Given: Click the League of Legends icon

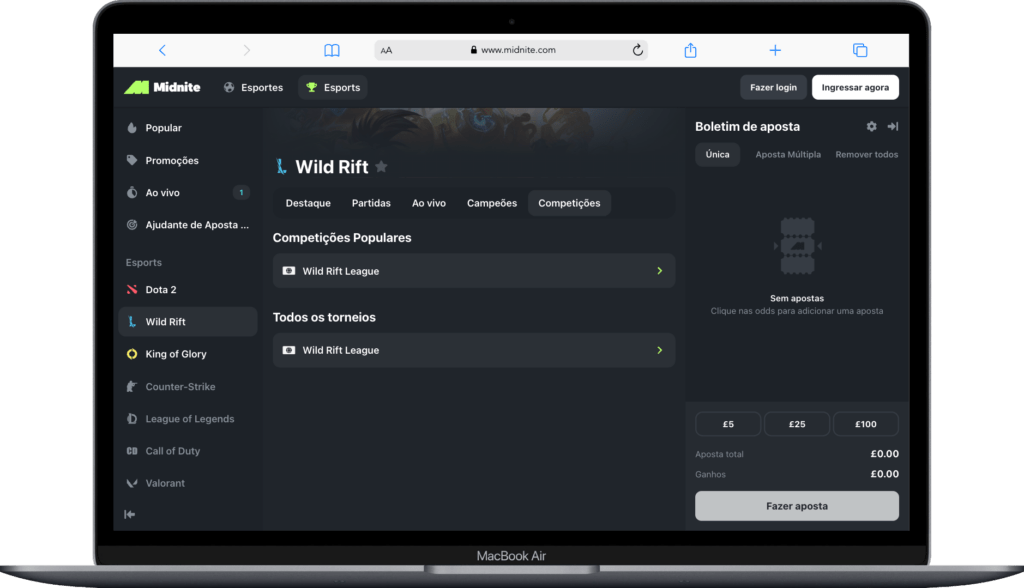Looking at the screenshot, I should click(132, 419).
